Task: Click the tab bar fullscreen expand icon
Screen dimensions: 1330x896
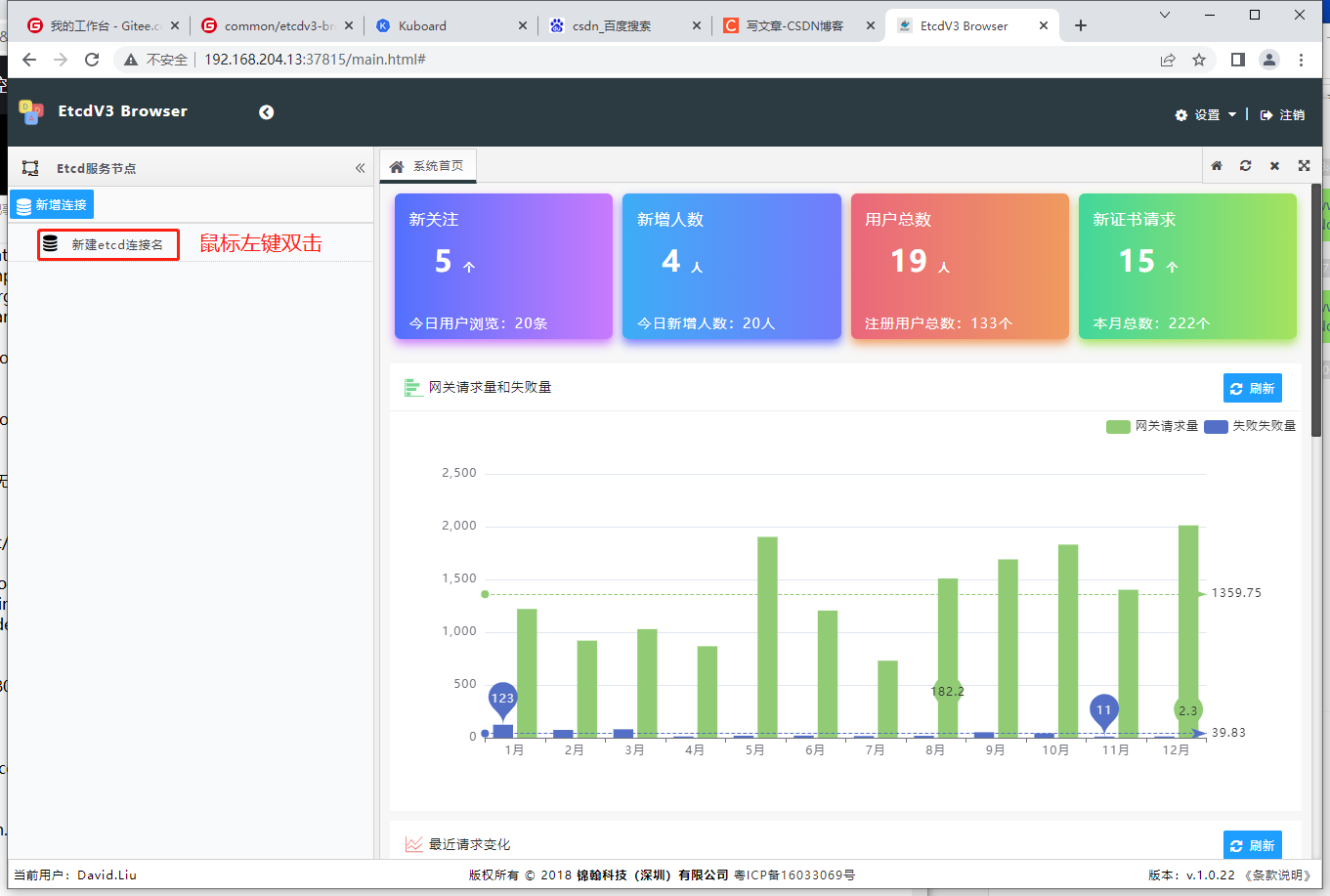Action: click(x=1304, y=166)
